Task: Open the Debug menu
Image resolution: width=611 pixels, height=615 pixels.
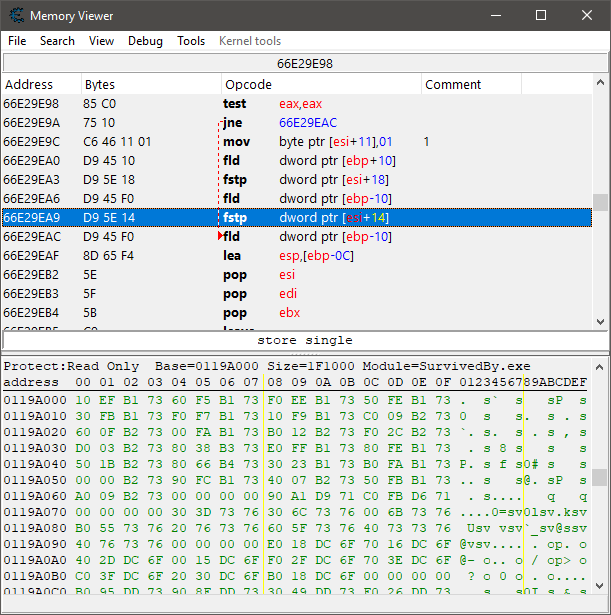Action: [x=145, y=41]
